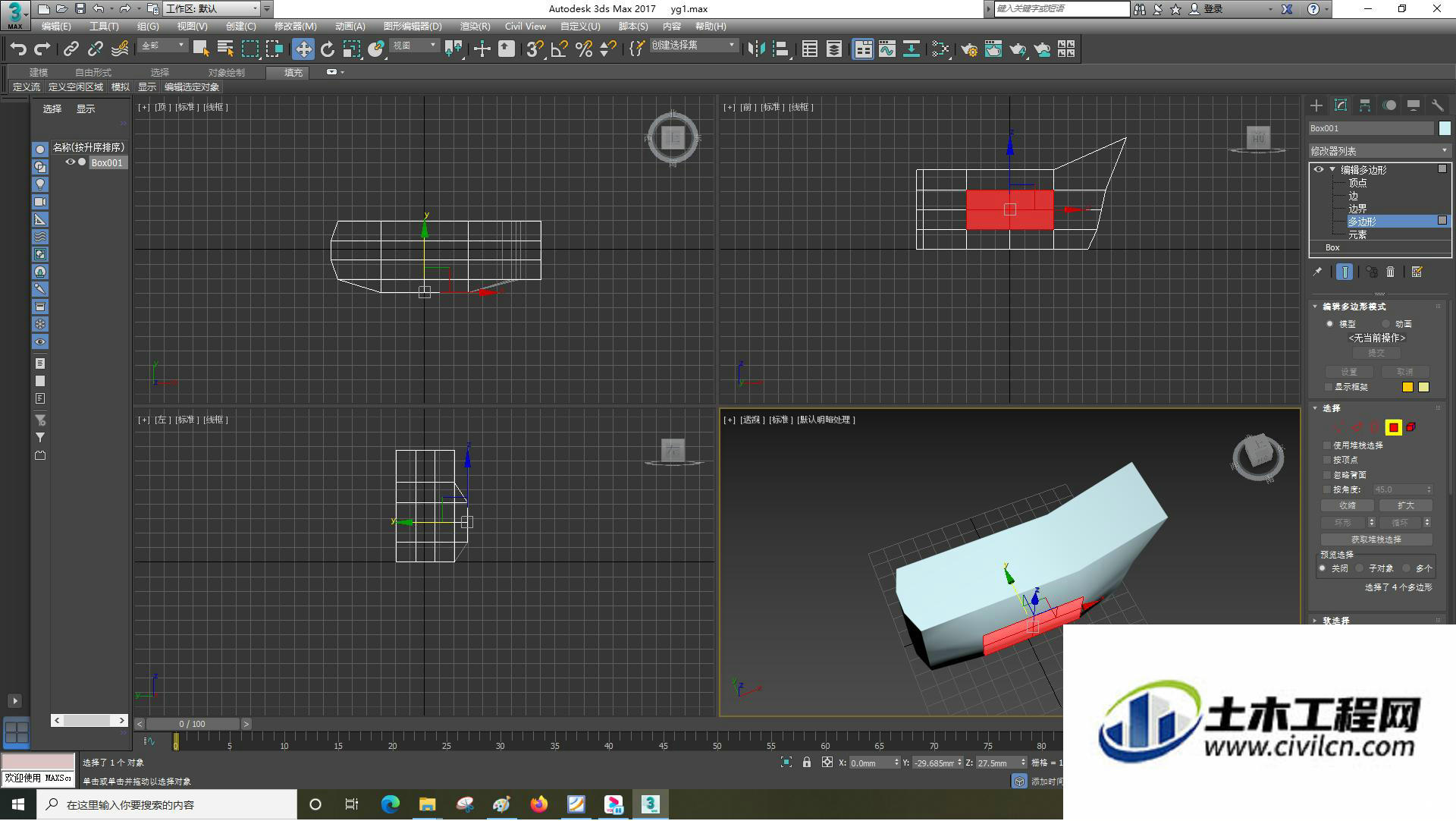Open the 修改器(M) menu

point(295,27)
